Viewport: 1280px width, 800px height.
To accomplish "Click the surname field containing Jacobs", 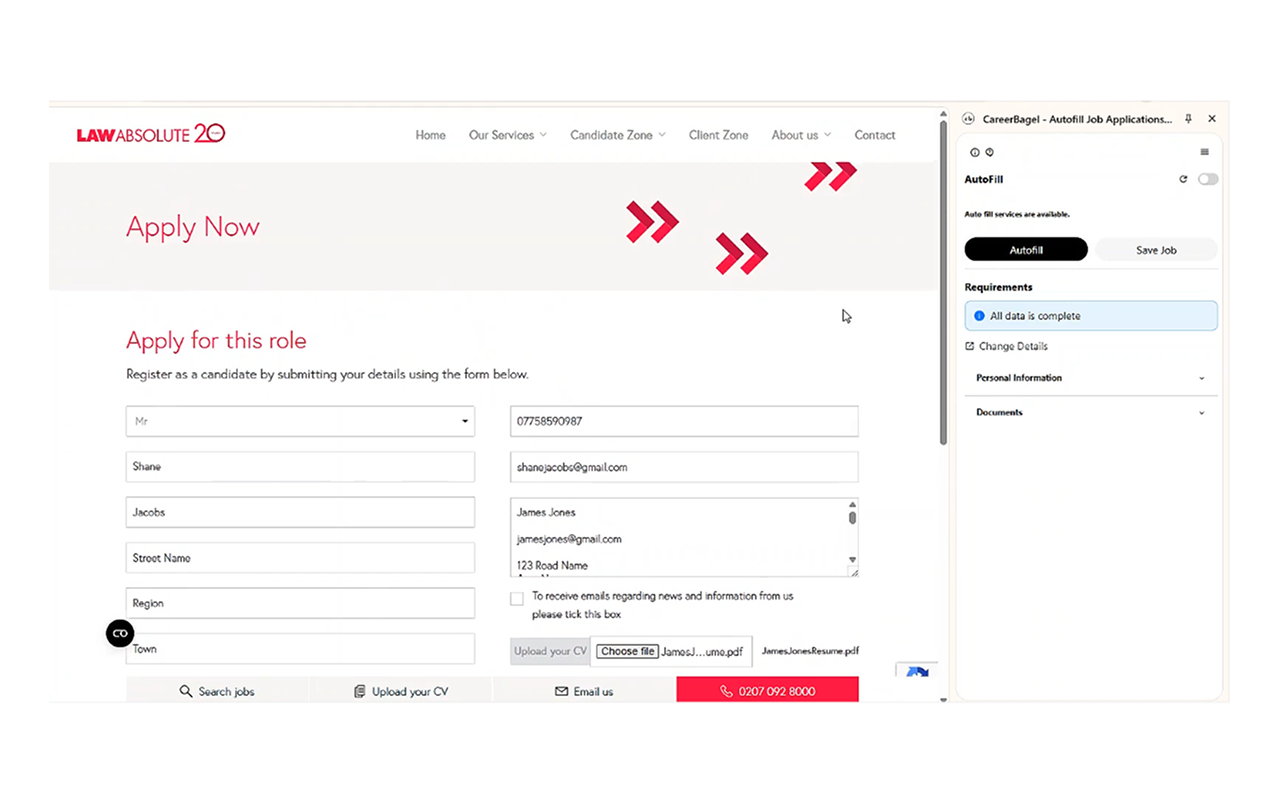I will pos(300,512).
